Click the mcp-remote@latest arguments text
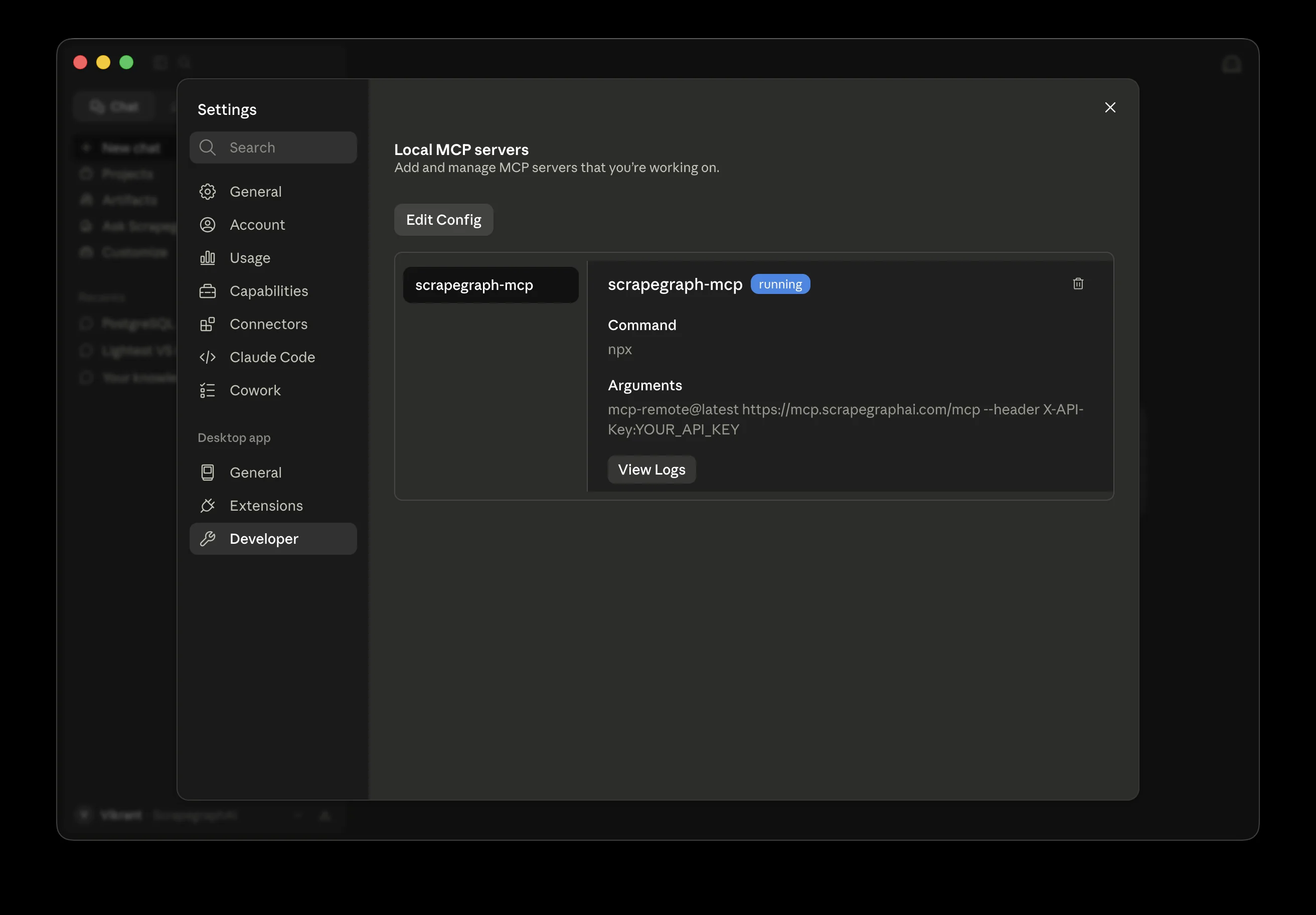 pos(846,420)
